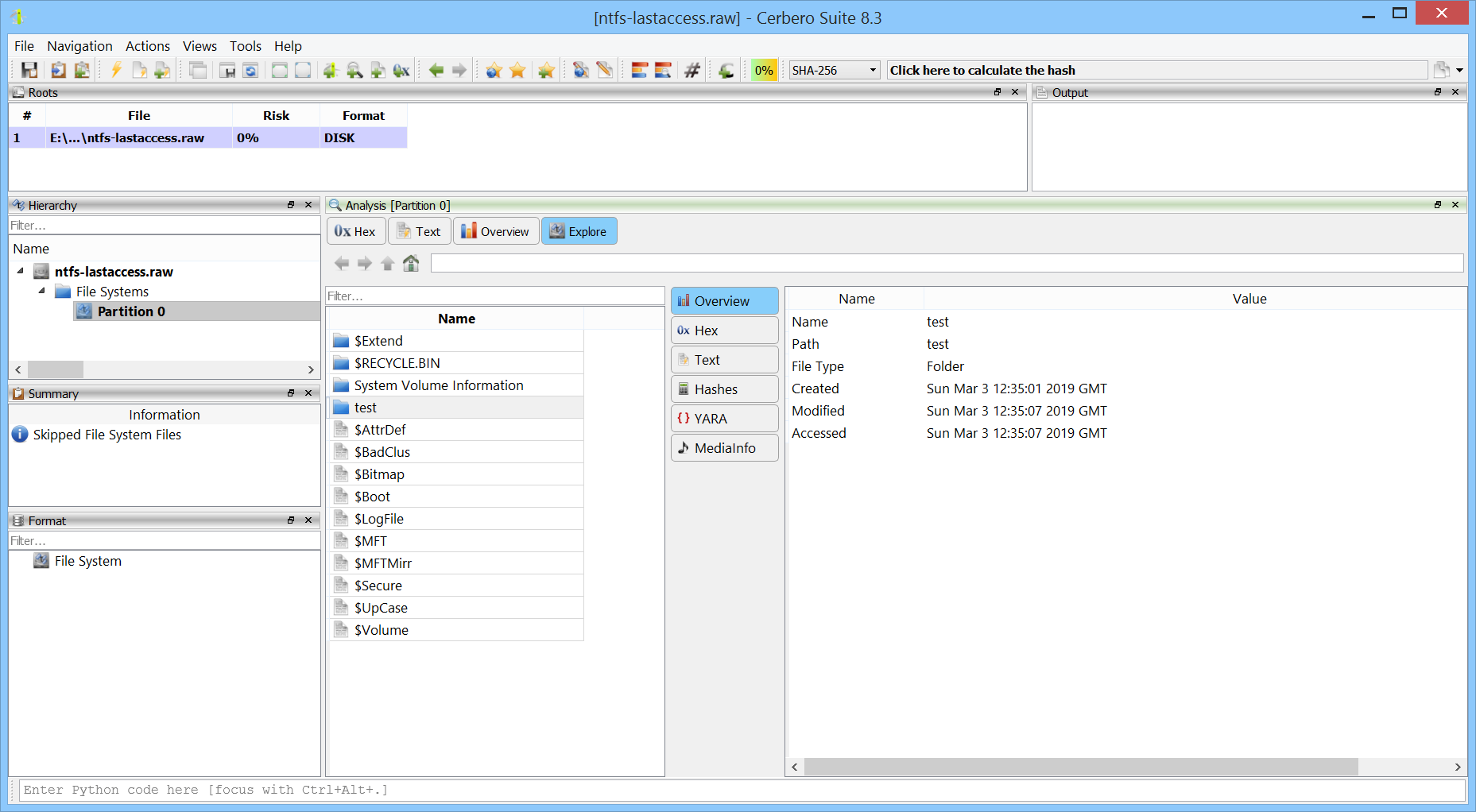Select the Explore analysis tab

tap(579, 231)
